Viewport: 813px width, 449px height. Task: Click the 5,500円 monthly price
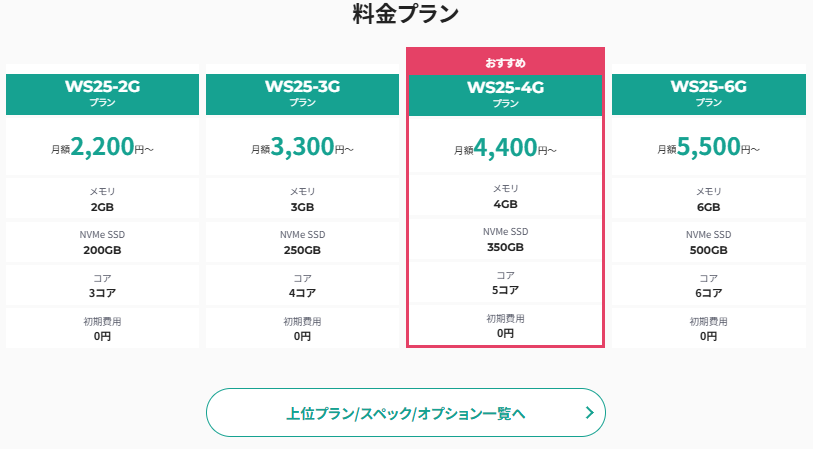708,148
